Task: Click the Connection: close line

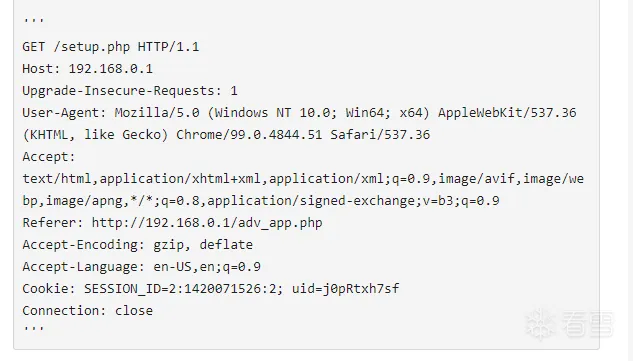Action: pyautogui.click(x=88, y=311)
